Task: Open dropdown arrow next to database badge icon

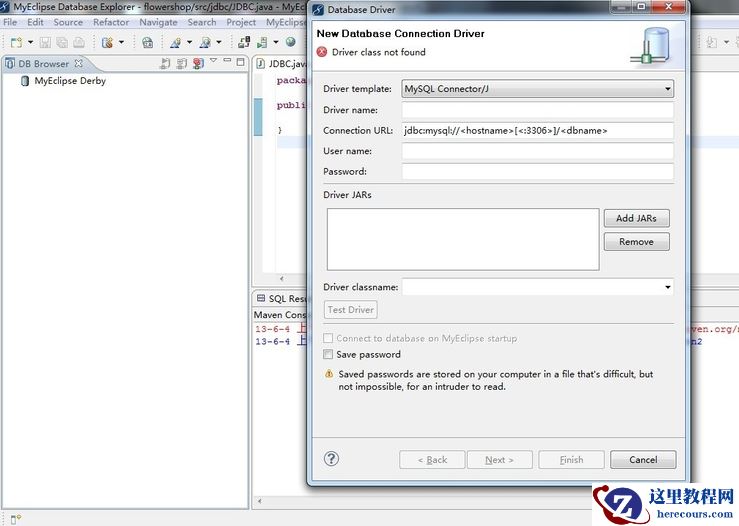Action: tap(121, 42)
